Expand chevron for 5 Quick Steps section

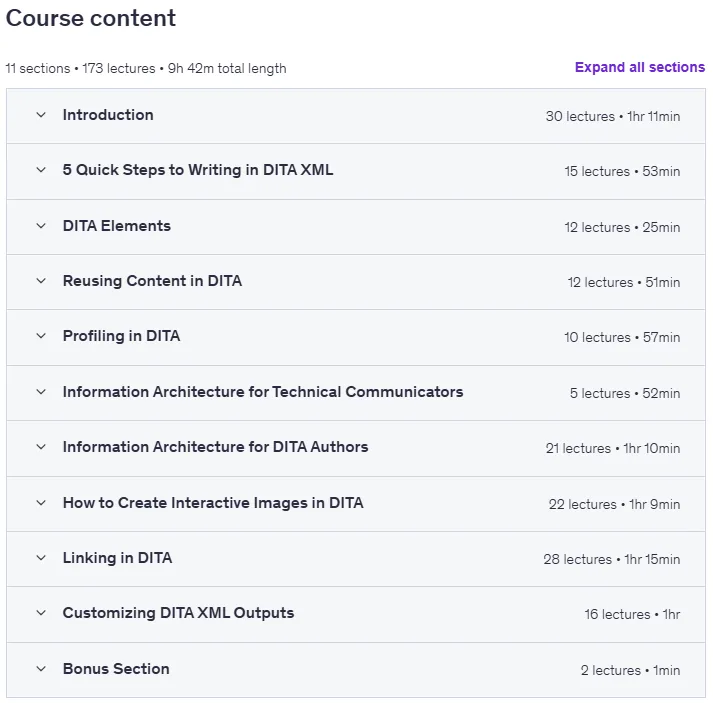41,170
